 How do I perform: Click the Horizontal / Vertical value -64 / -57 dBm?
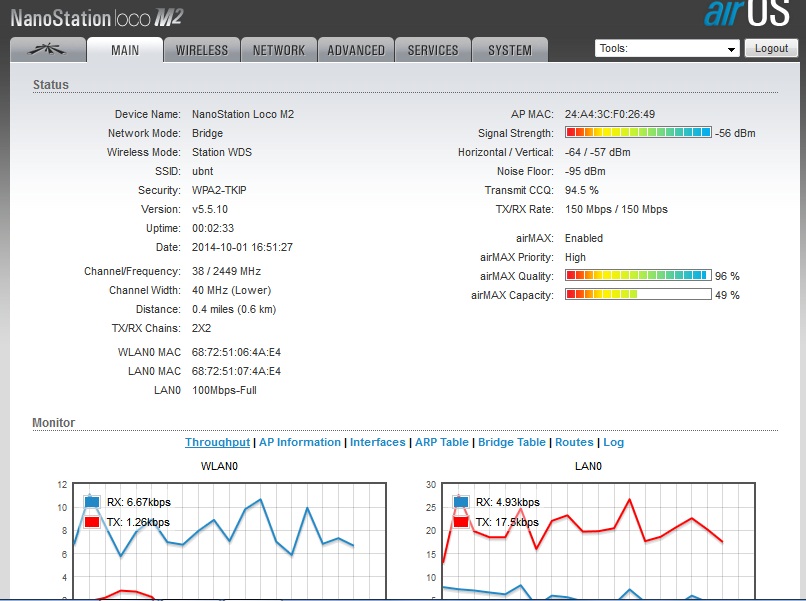tap(597, 152)
